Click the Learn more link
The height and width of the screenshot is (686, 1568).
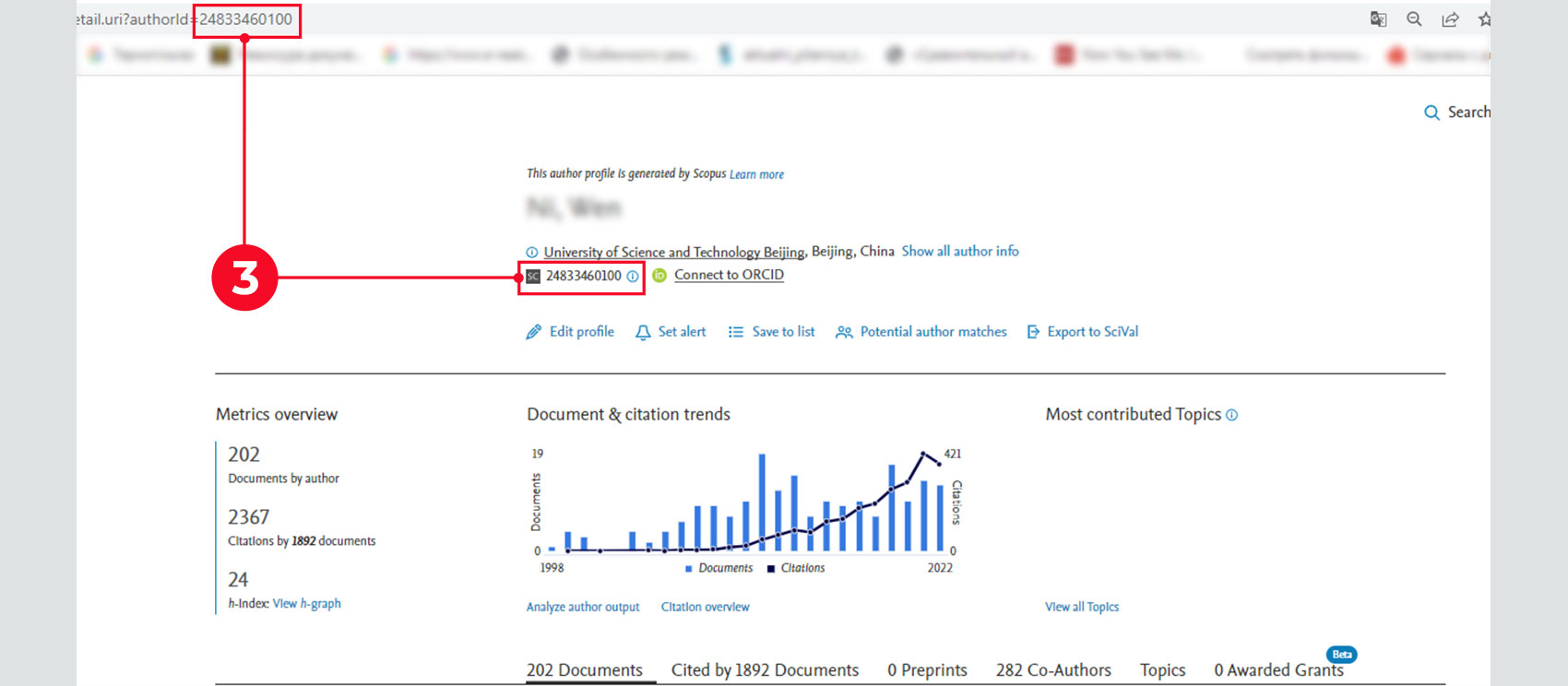pos(756,174)
